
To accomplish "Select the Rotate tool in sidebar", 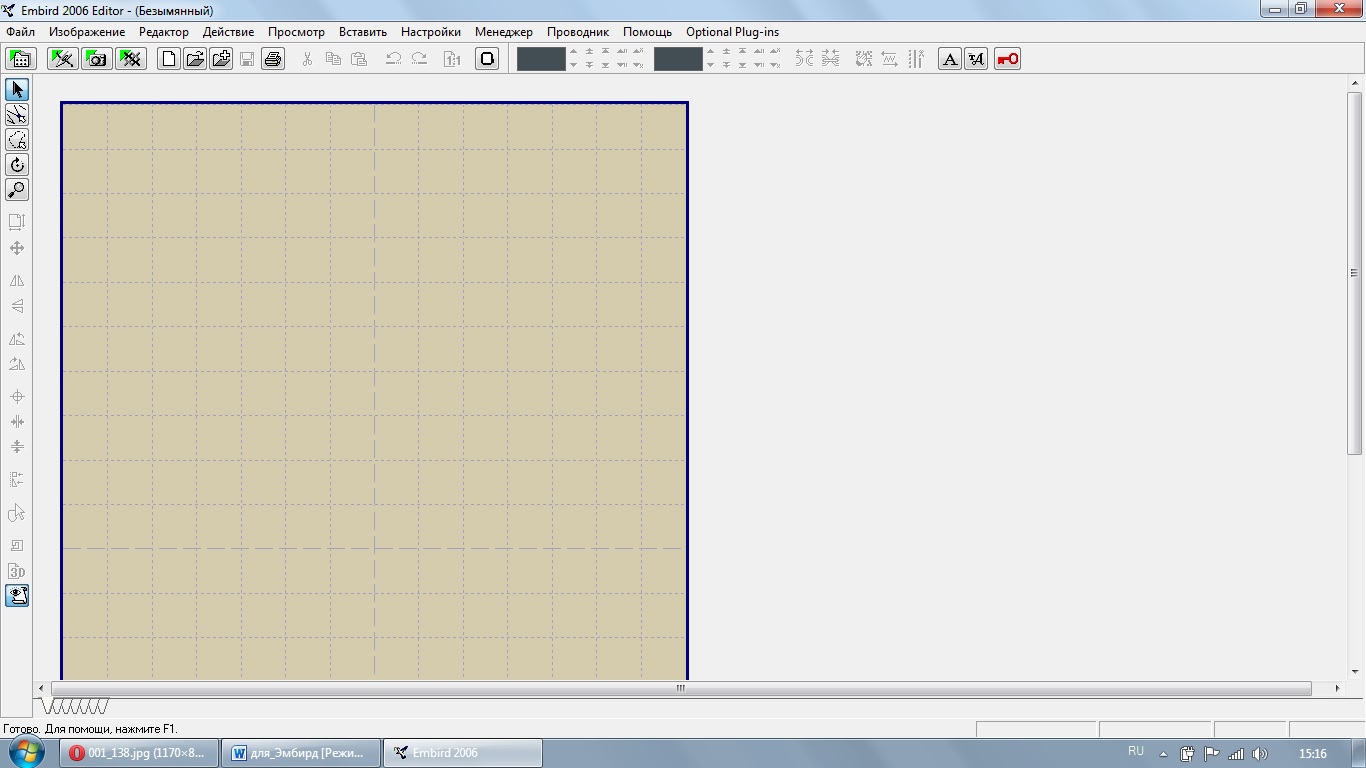I will click(x=17, y=165).
